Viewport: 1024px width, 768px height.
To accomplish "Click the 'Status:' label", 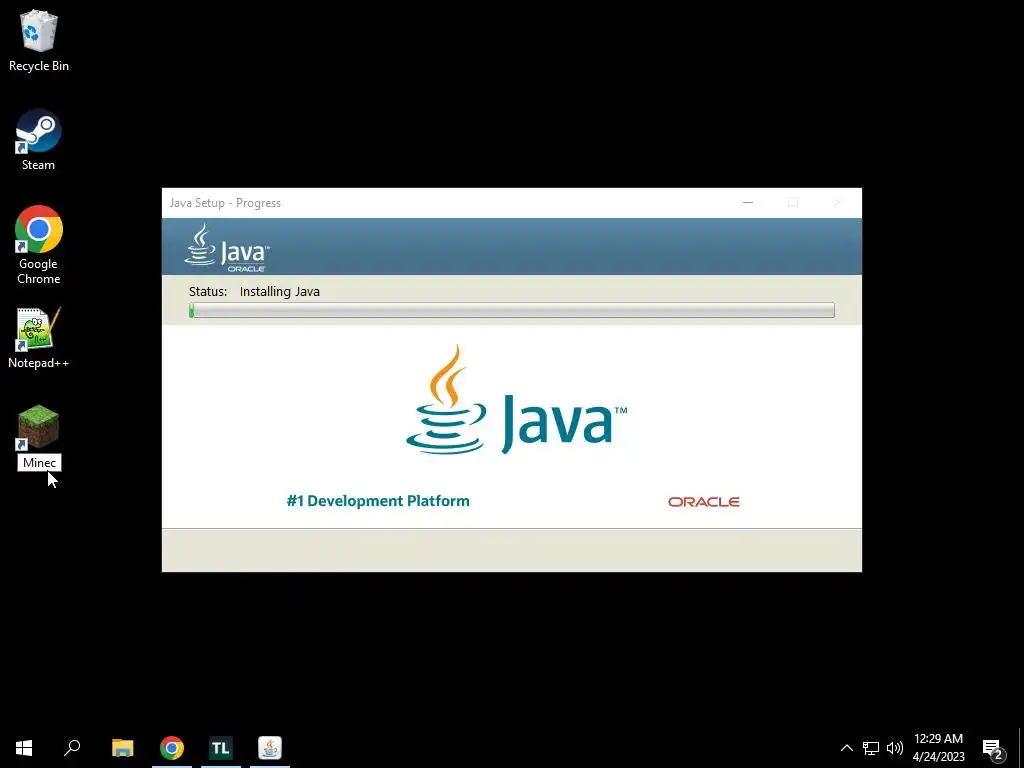I will (x=208, y=292).
